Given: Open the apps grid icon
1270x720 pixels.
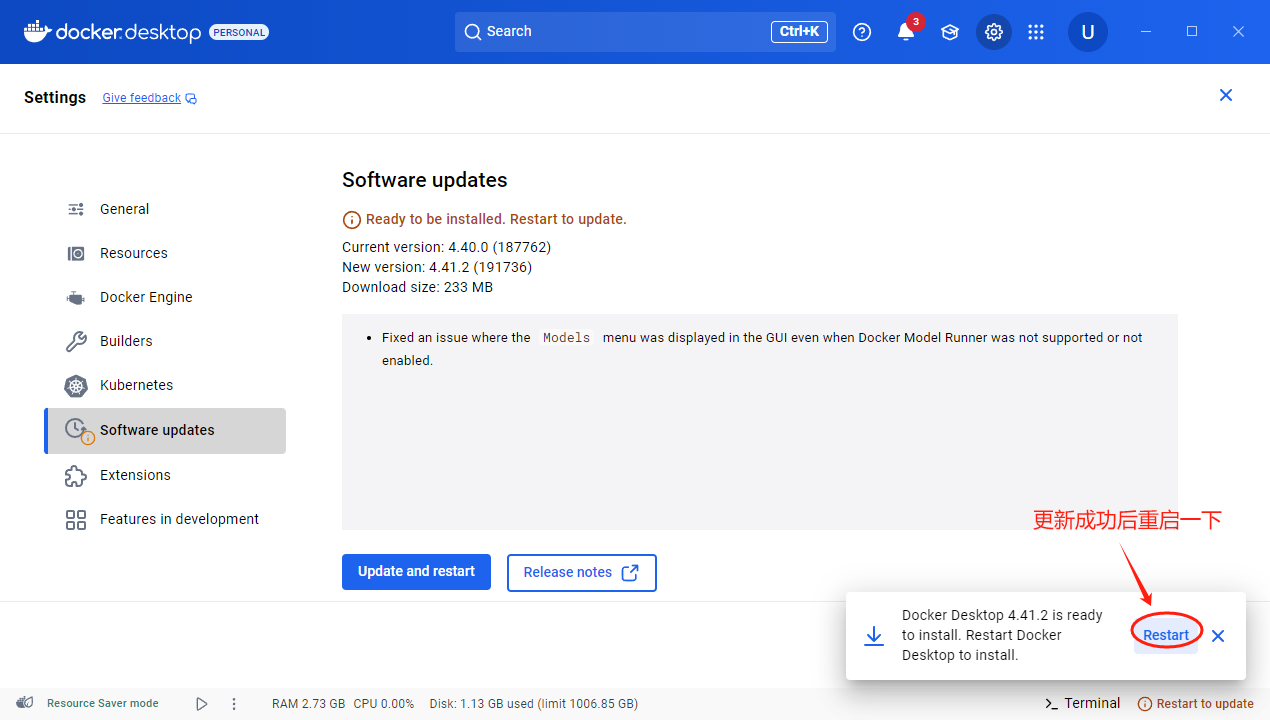Looking at the screenshot, I should pyautogui.click(x=1036, y=32).
